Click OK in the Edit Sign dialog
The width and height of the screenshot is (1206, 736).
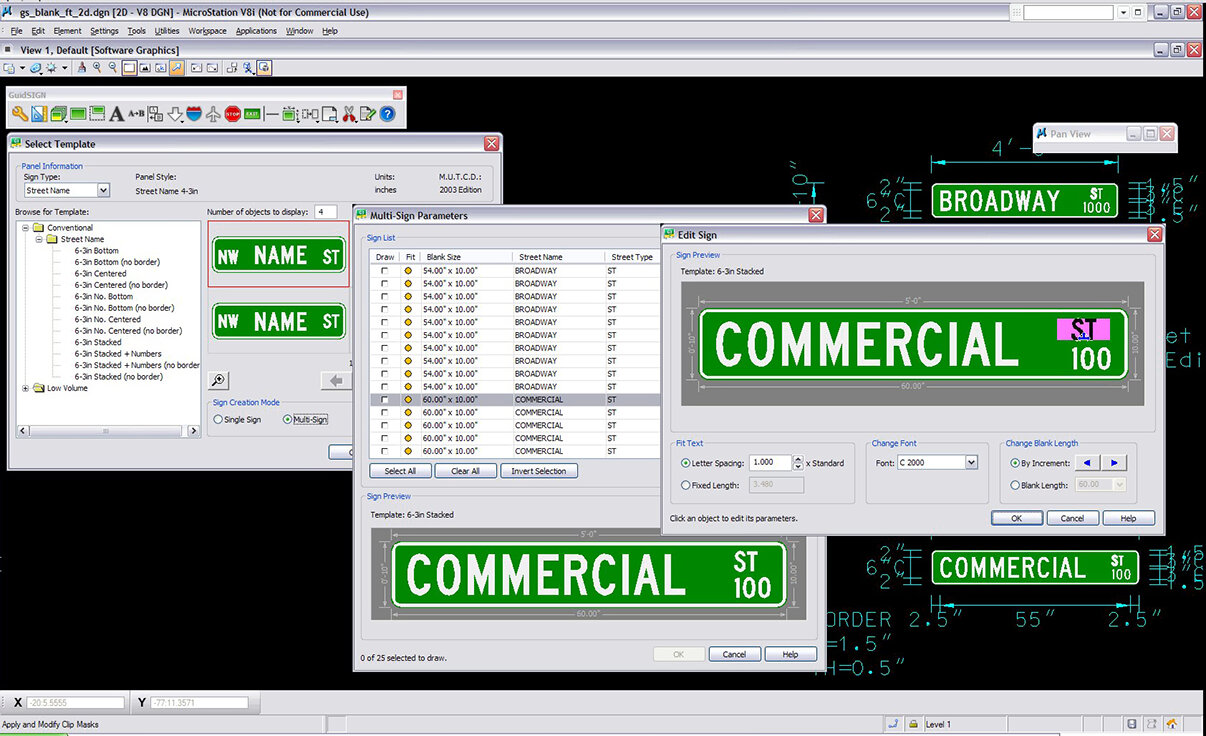click(x=1016, y=518)
